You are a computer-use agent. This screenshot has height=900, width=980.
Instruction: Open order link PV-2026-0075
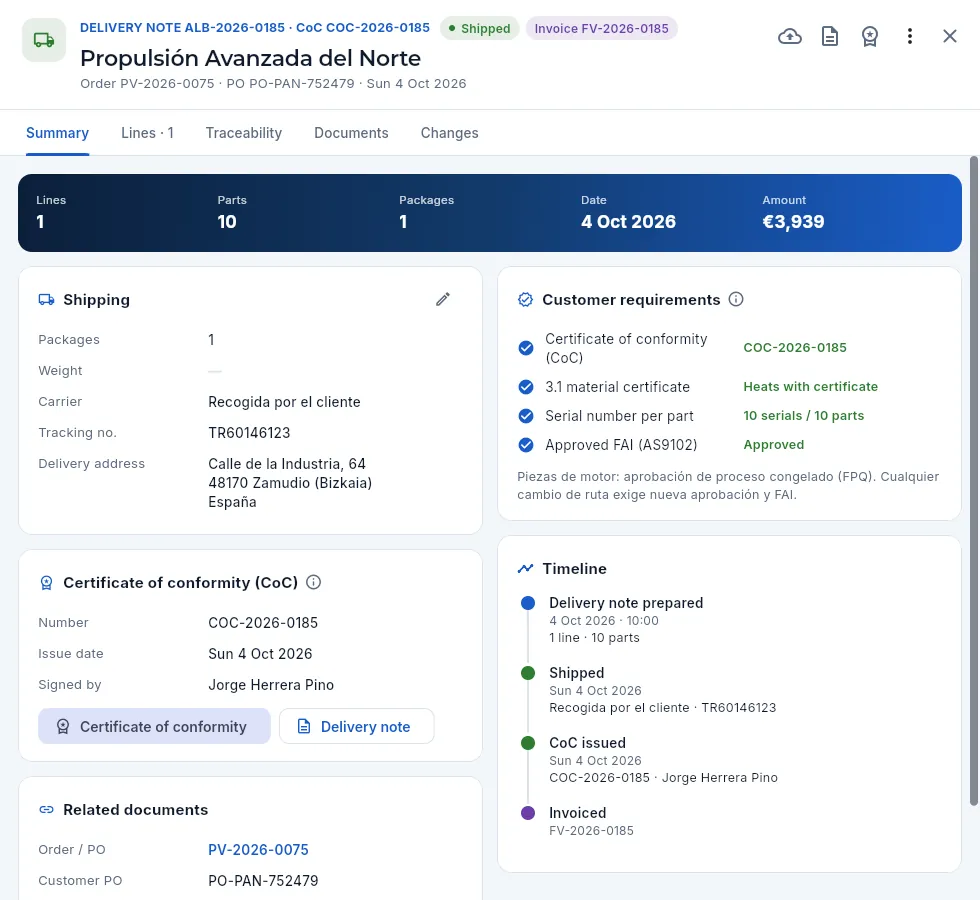tap(258, 850)
